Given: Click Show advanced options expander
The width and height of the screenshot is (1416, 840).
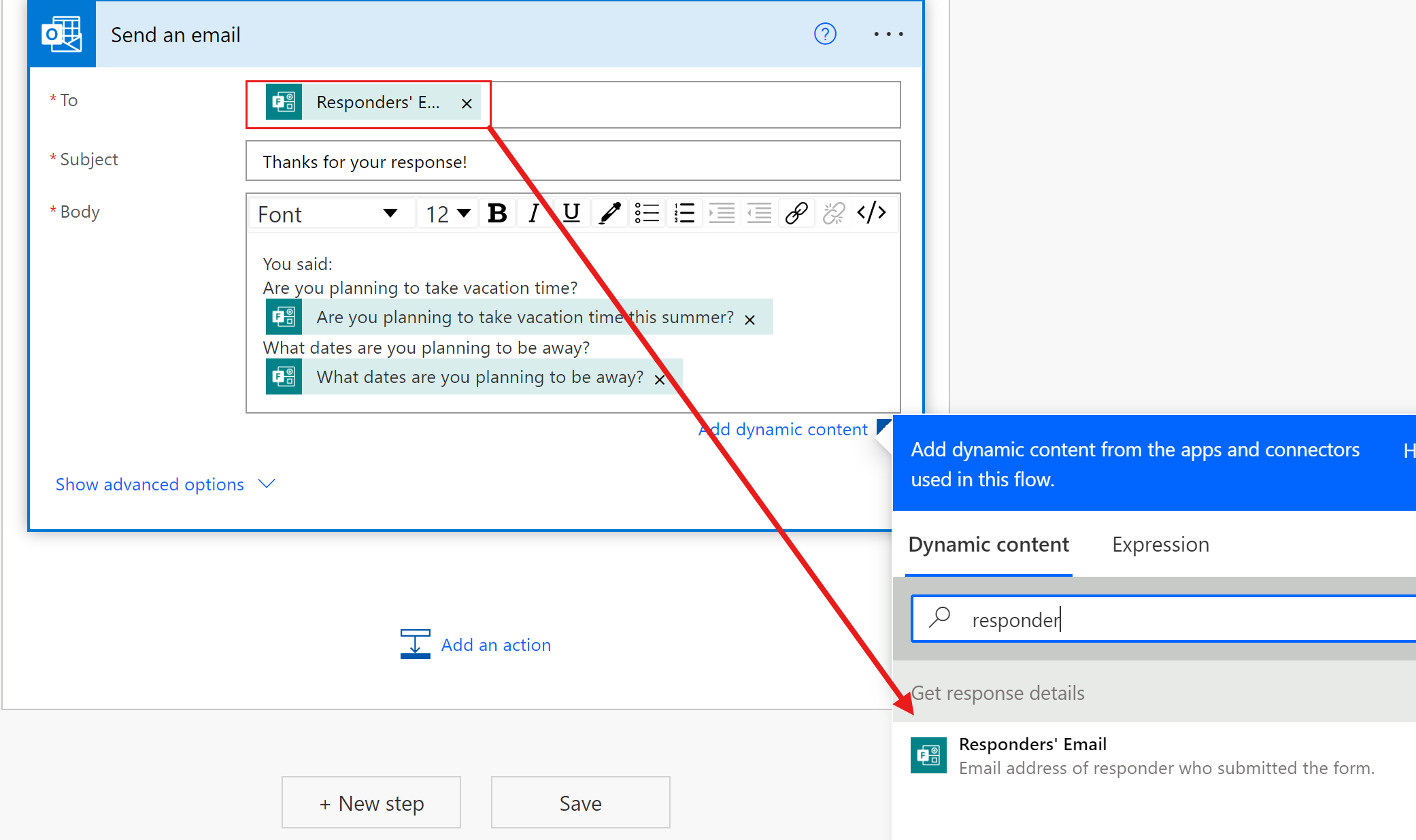Looking at the screenshot, I should coord(166,484).
